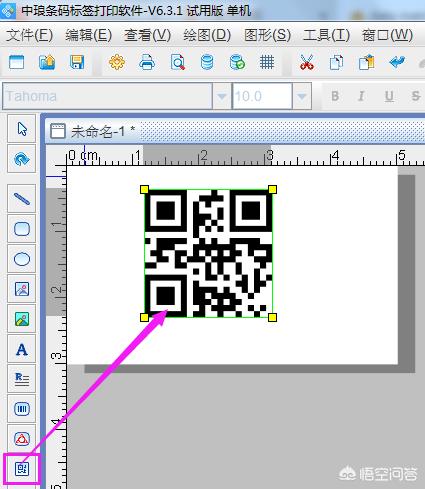Screen dimensions: 425x489
Task: Select the blue curved-arrow rotate tool
Action: coord(22,159)
